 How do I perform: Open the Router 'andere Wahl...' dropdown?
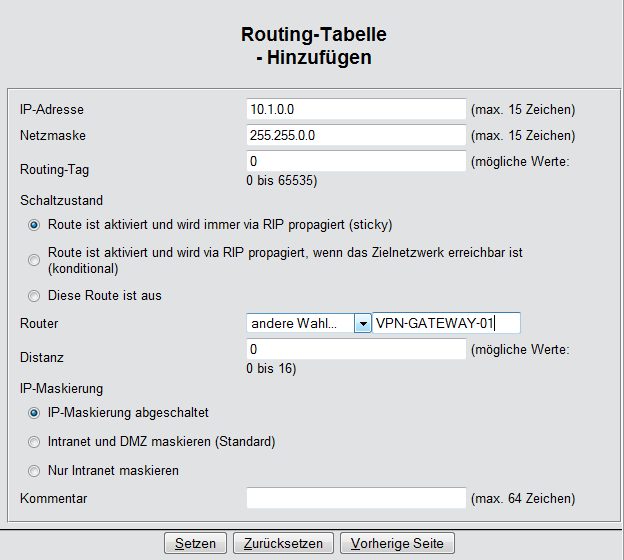point(299,323)
